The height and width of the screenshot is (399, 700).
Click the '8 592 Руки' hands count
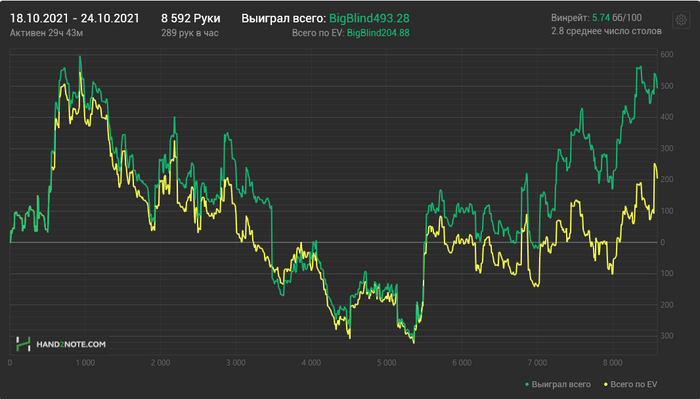191,18
